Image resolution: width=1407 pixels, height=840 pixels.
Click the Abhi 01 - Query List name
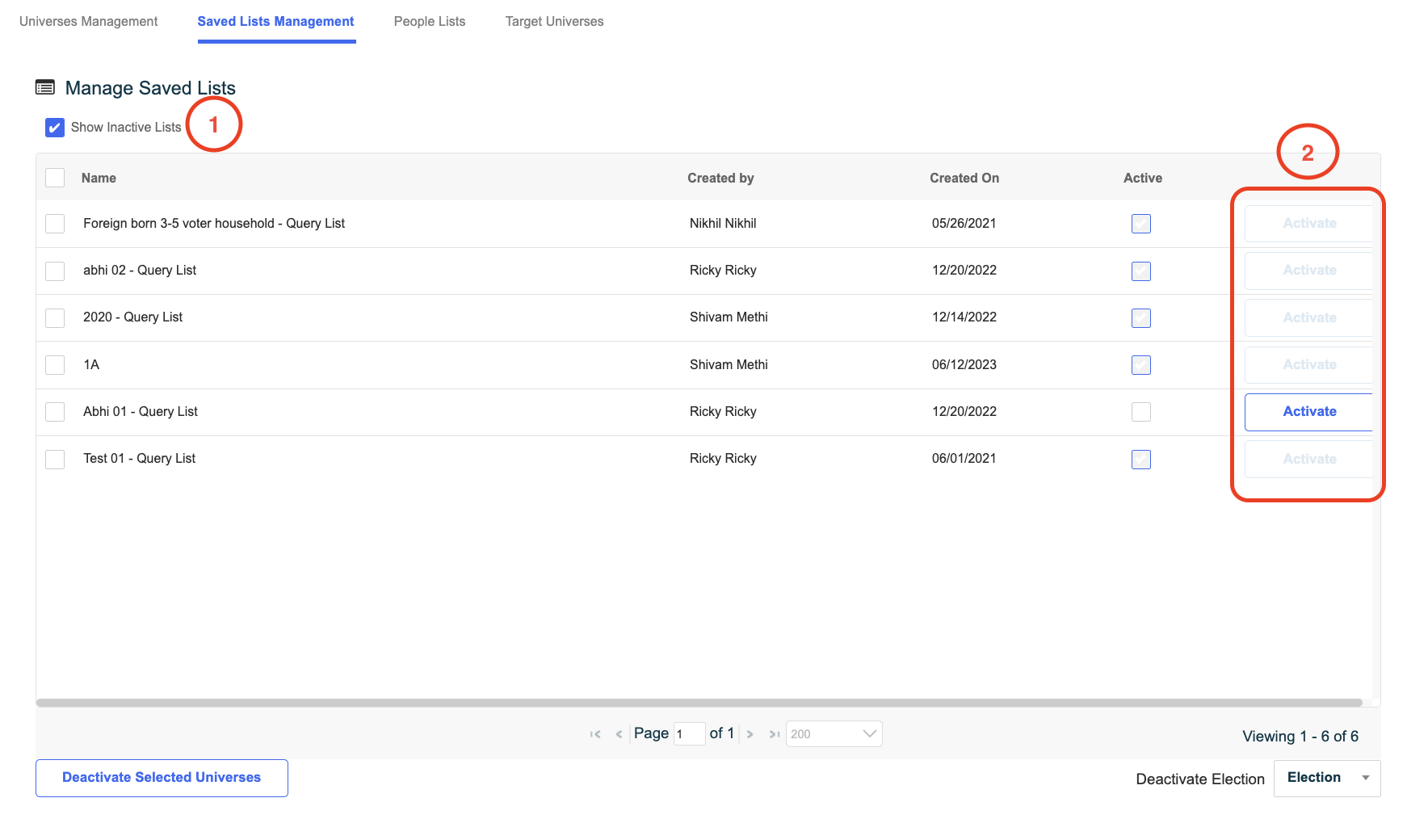click(x=141, y=412)
